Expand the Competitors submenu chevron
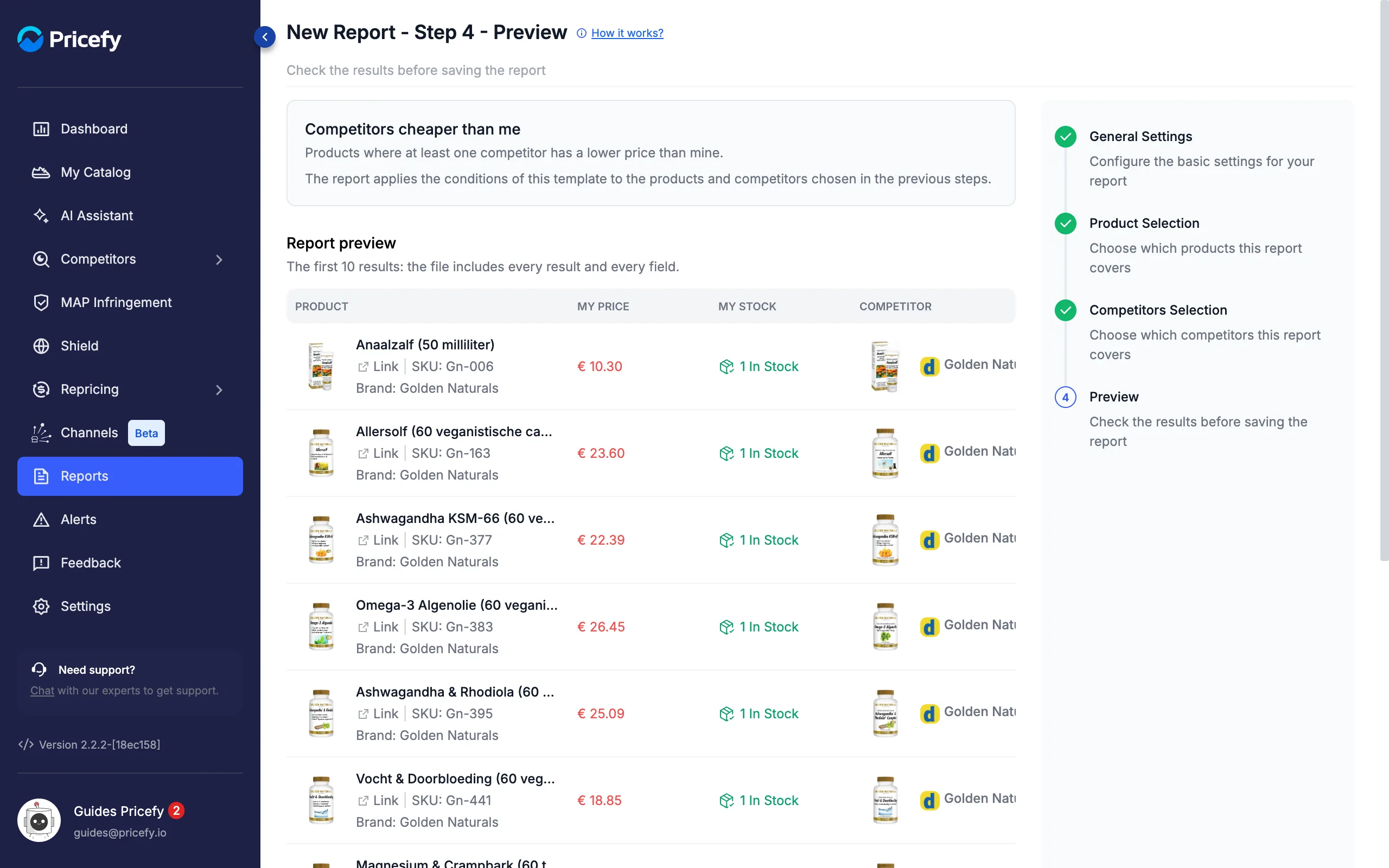The width and height of the screenshot is (1389, 868). point(219,259)
